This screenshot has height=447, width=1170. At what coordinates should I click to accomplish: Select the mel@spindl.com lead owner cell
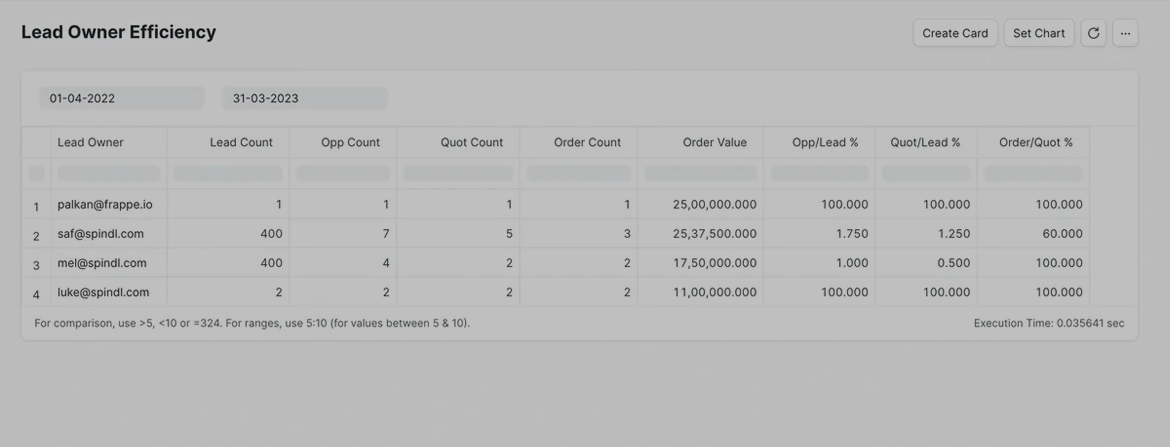coord(102,263)
